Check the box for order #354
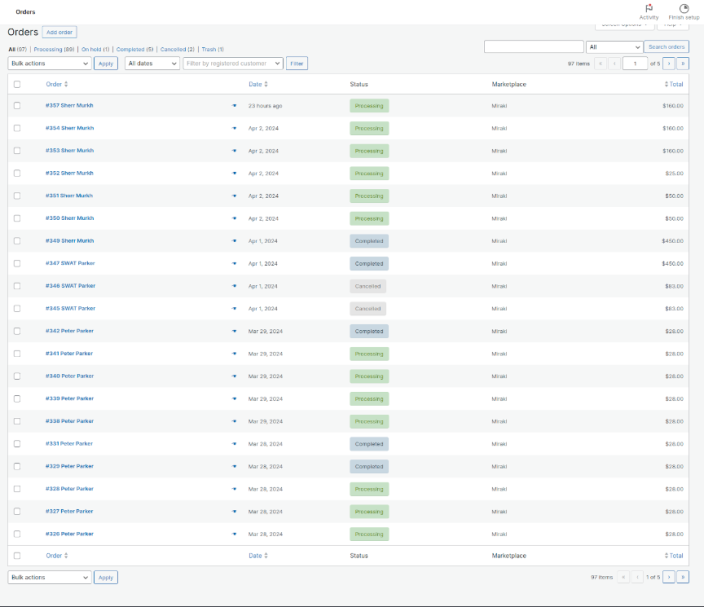Image resolution: width=704 pixels, height=607 pixels. pyautogui.click(x=17, y=128)
